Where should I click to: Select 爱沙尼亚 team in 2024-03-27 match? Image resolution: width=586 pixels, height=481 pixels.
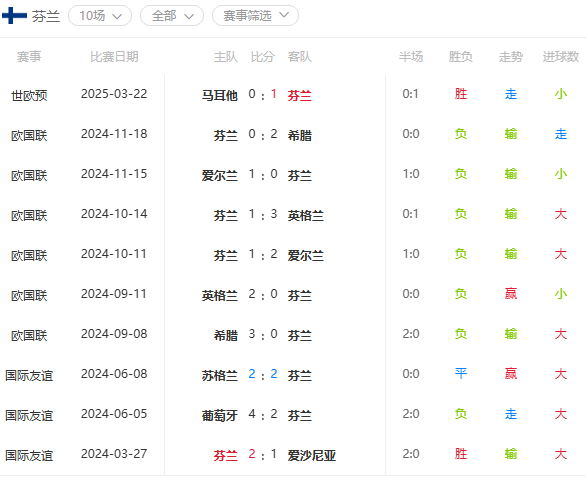(312, 456)
